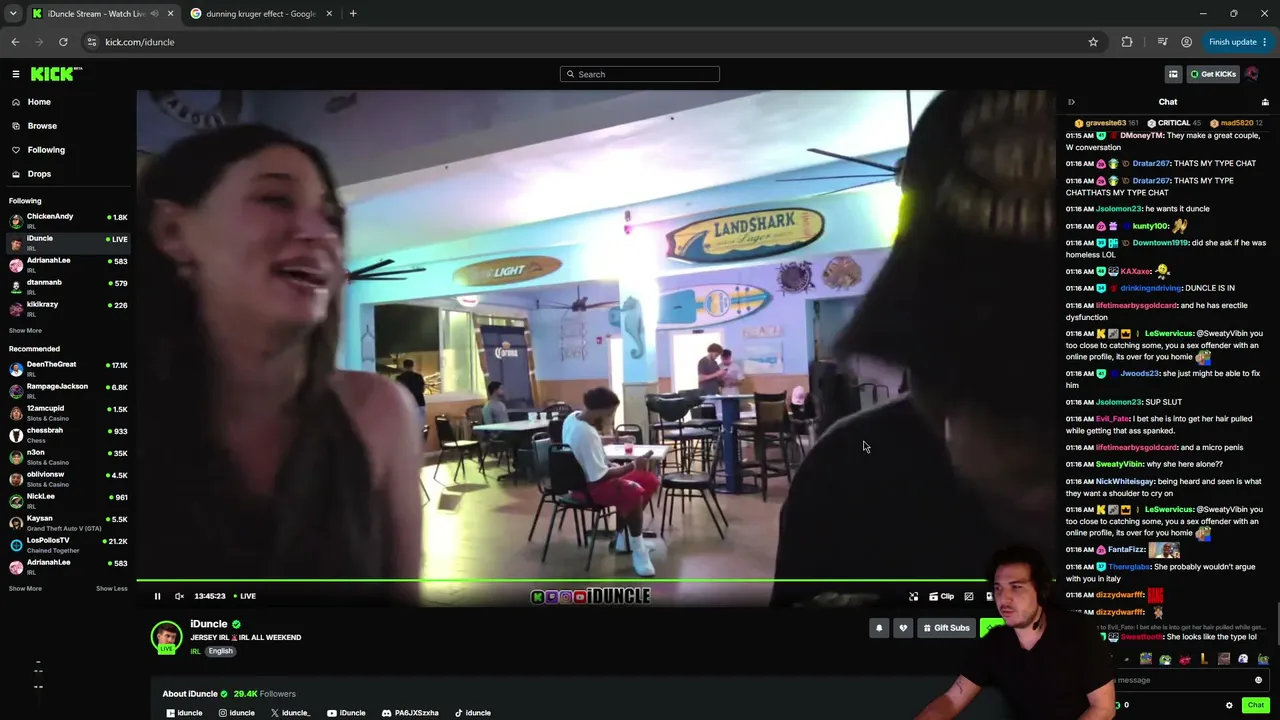
Task: Open Chrome media control icon
Action: pos(1162,42)
